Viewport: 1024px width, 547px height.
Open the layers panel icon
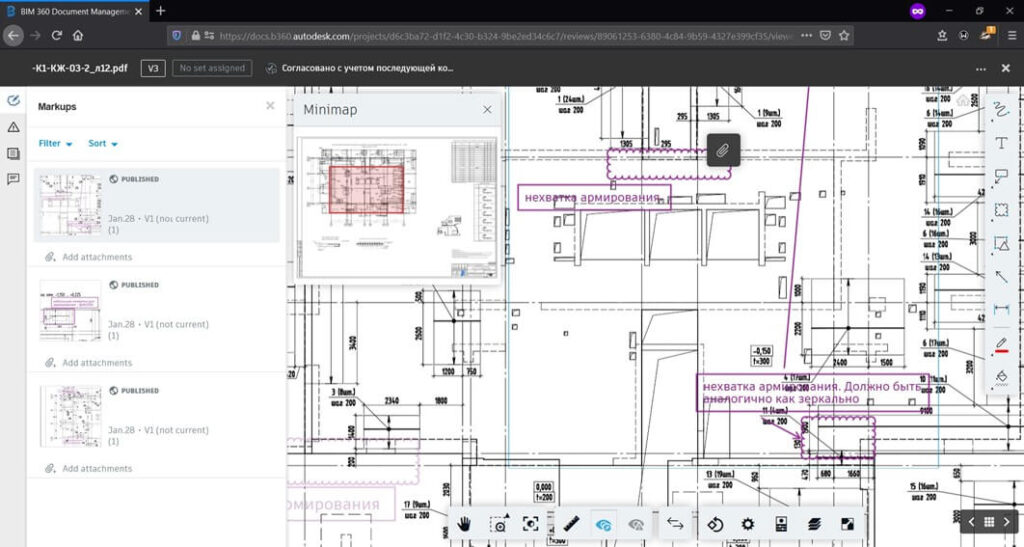pos(814,524)
